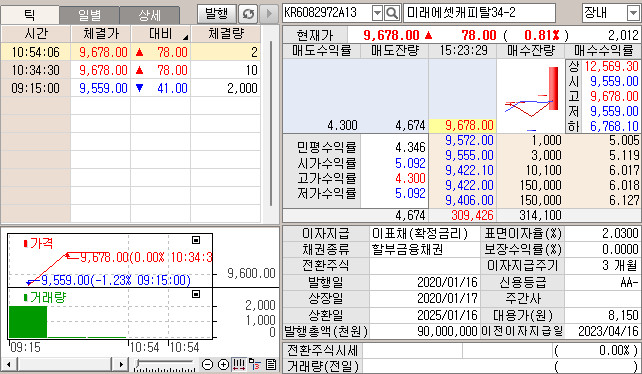This screenshot has height=374, width=642.
Task: Select the 10:34:30 tick row
Action: pyautogui.click(x=131, y=70)
